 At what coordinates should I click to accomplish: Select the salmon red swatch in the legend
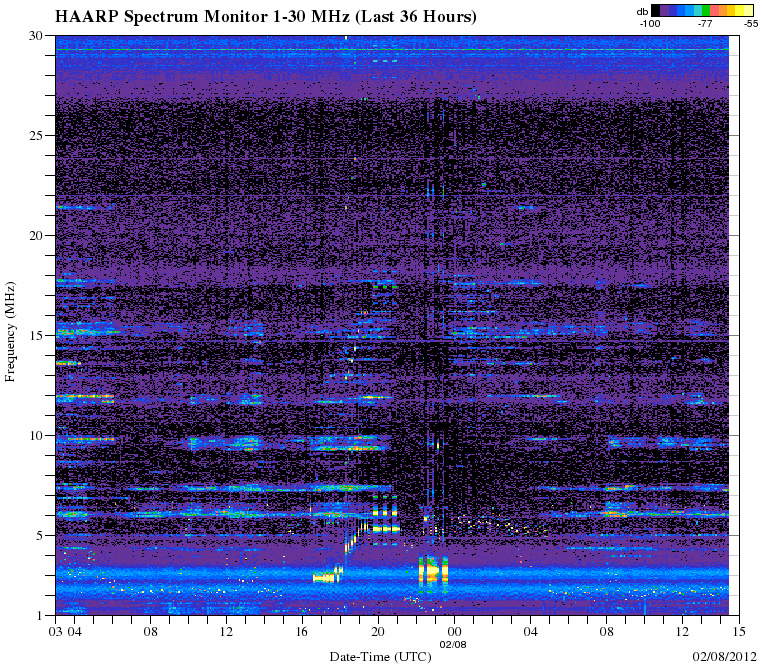tap(714, 10)
